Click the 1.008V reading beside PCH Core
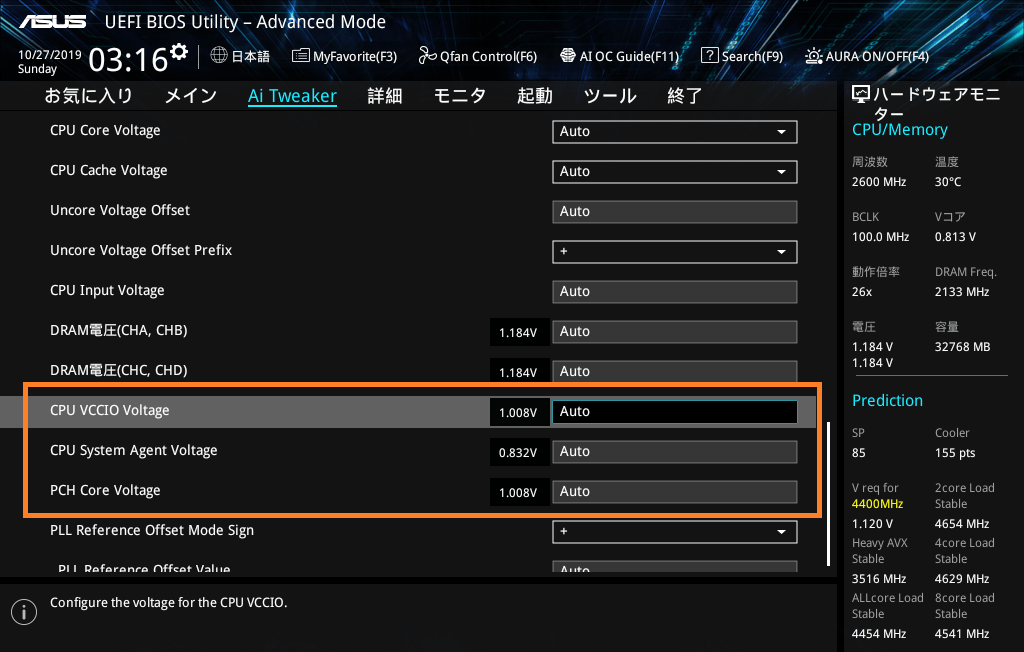The height and width of the screenshot is (652, 1024). tap(519, 492)
